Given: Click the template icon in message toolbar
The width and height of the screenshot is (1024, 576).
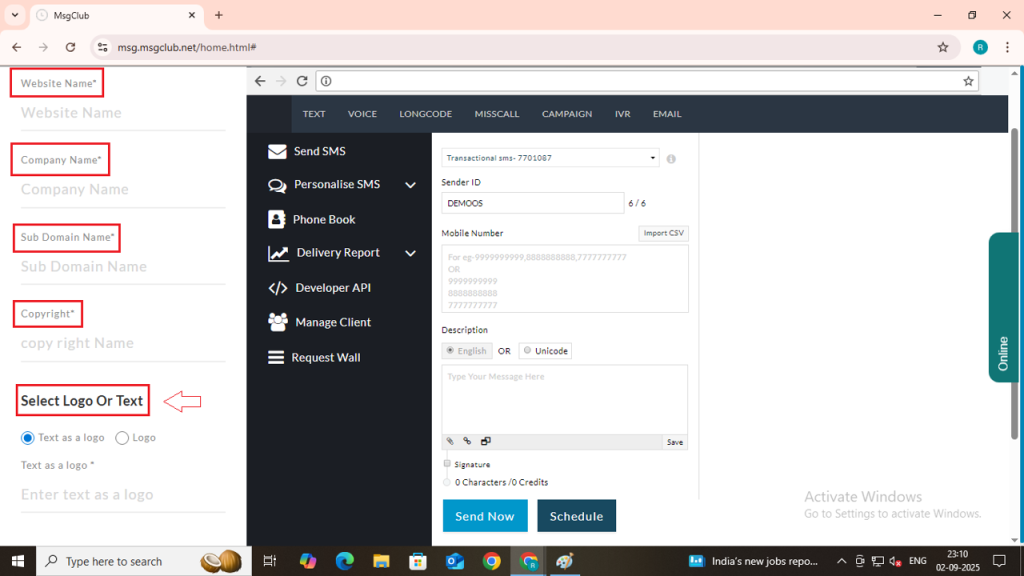Looking at the screenshot, I should 485,441.
